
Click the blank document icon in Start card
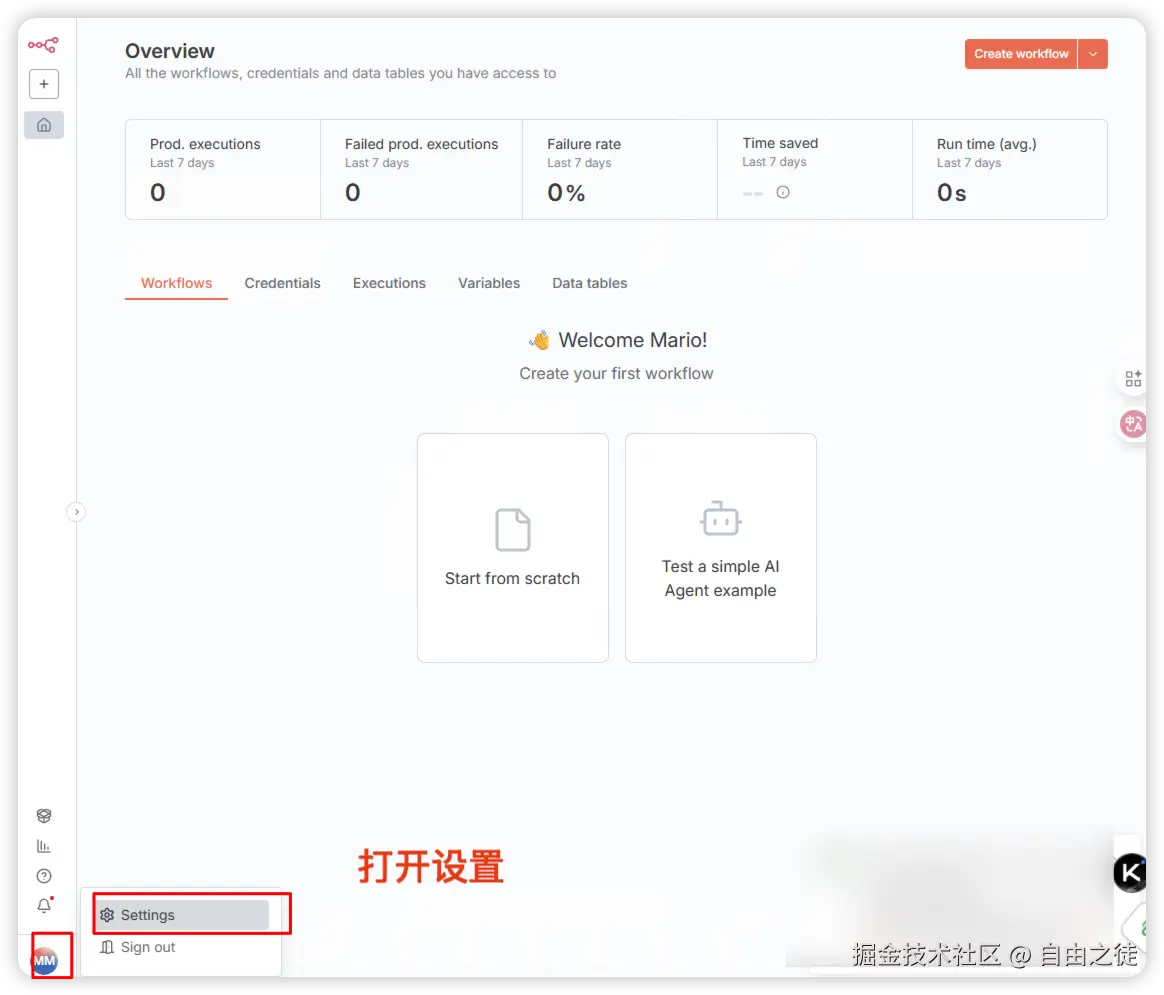pos(513,530)
